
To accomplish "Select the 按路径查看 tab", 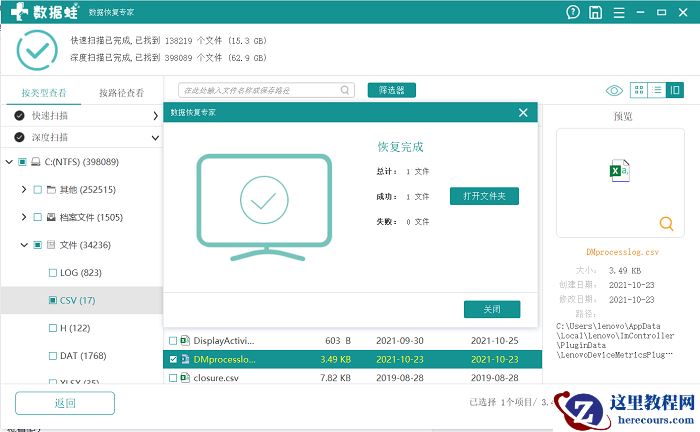I will click(121, 93).
